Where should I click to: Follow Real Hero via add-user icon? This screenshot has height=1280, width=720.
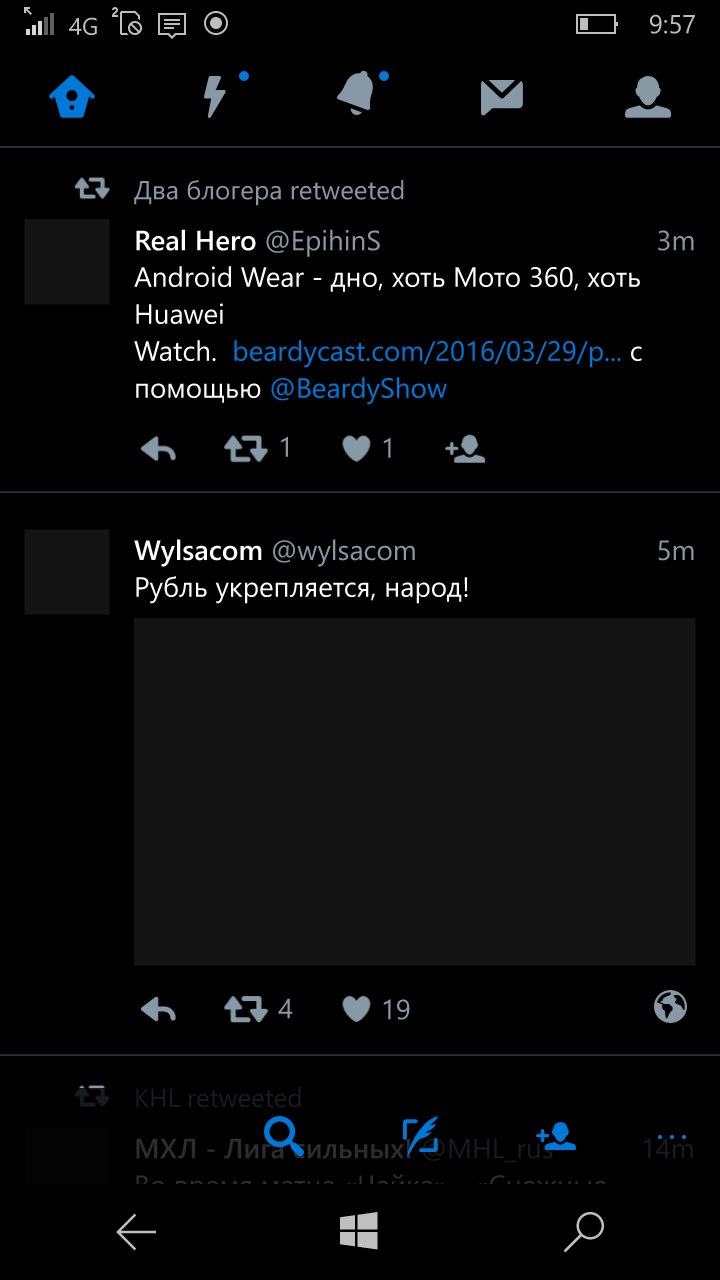[x=465, y=449]
